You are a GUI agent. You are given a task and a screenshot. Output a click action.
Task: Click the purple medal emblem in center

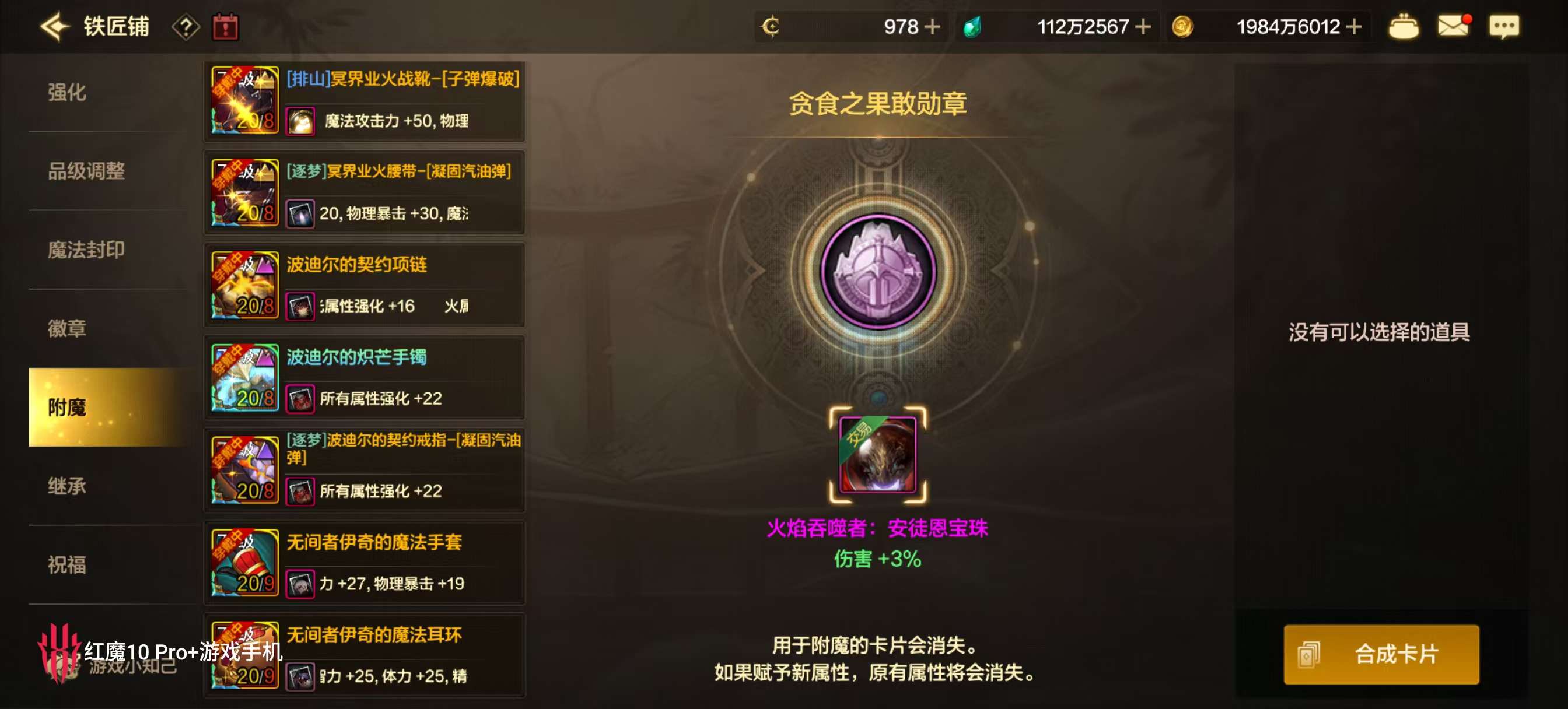877,272
